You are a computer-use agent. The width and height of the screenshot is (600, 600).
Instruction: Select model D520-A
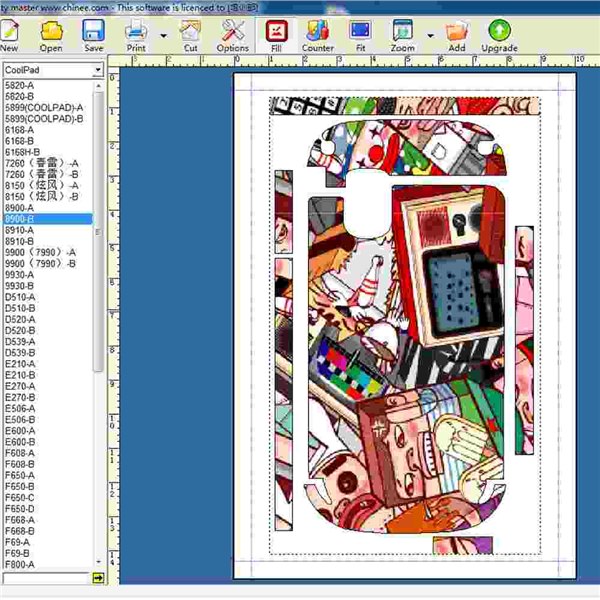coord(20,319)
